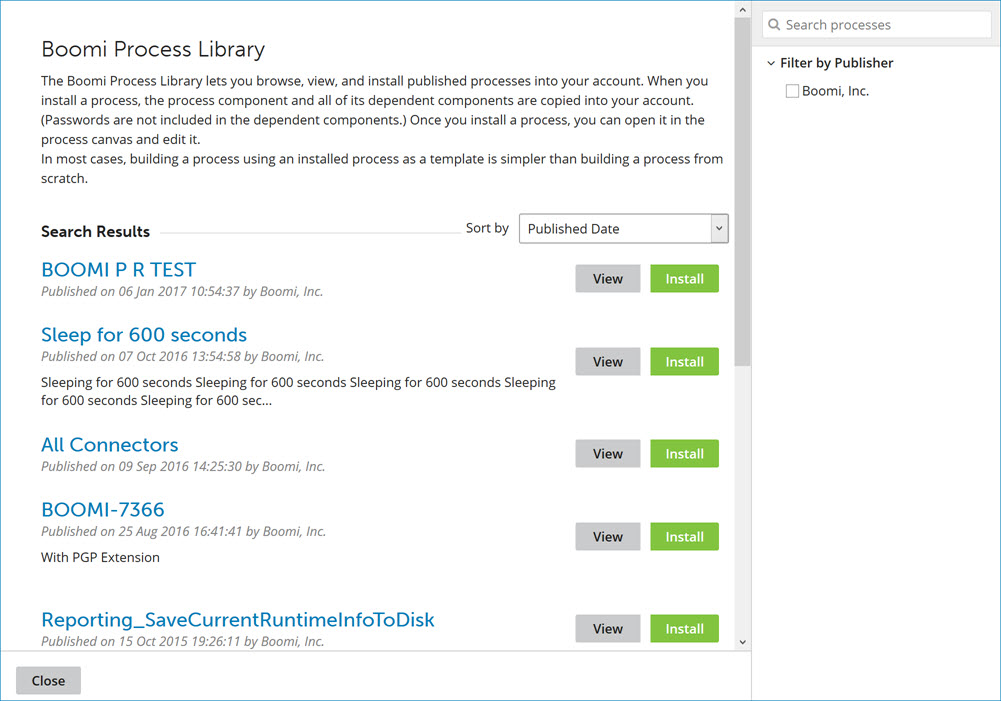
Task: Open the All Connectors process
Action: pos(109,444)
